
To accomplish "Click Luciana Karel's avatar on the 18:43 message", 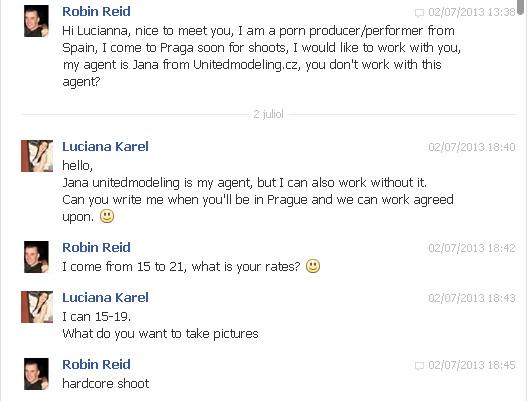I will (x=37, y=307).
